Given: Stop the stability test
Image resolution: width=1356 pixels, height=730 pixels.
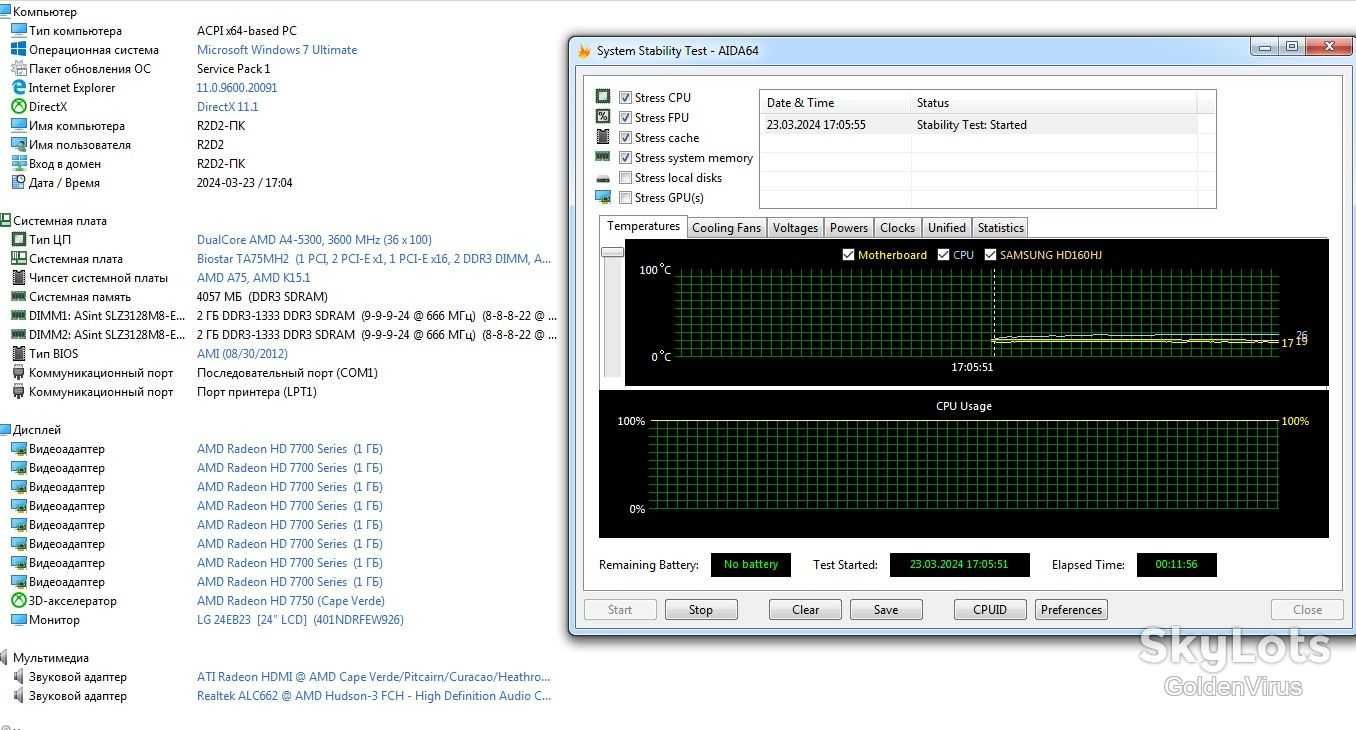Looking at the screenshot, I should click(700, 610).
